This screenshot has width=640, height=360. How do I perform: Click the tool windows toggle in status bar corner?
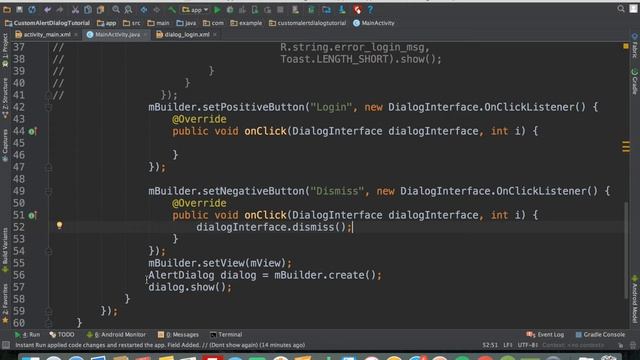pos(6,345)
